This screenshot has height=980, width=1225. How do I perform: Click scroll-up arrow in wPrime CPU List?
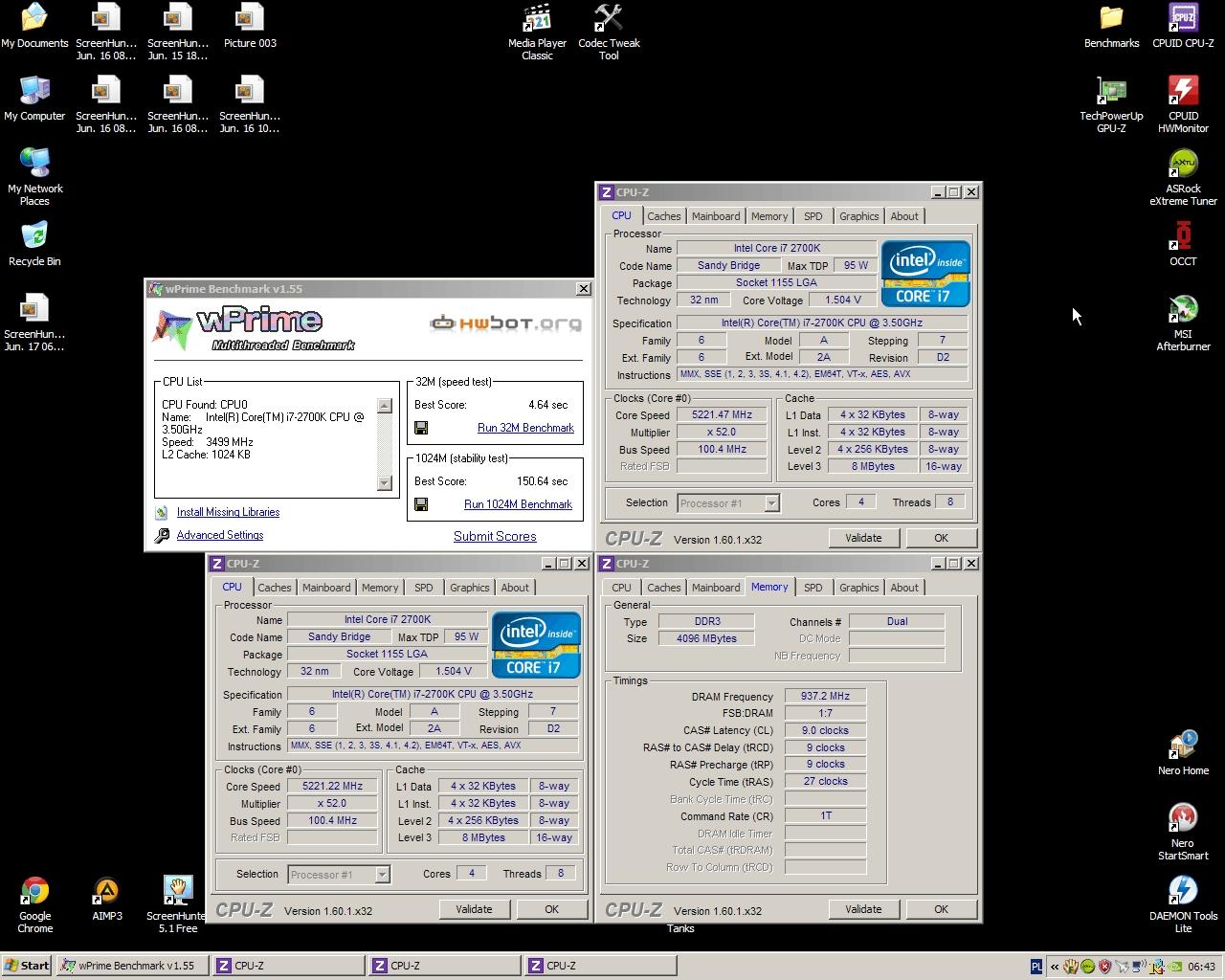pos(385,406)
